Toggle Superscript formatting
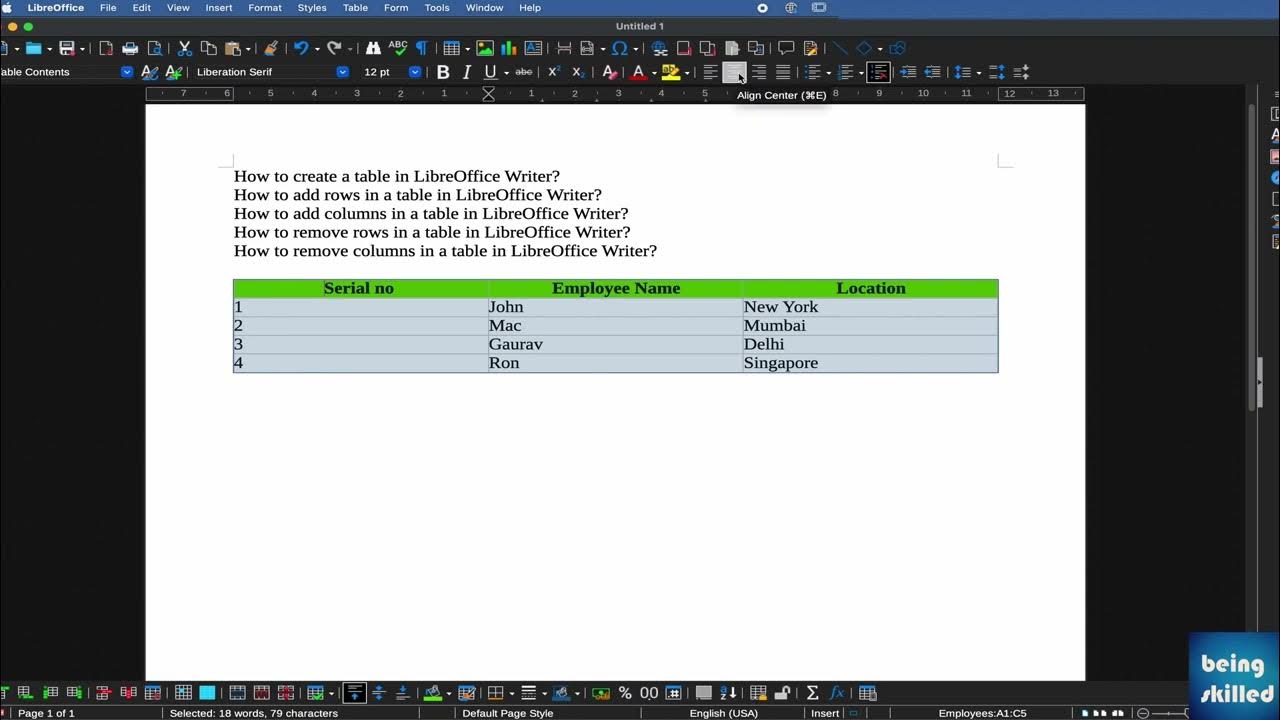Image resolution: width=1280 pixels, height=720 pixels. coord(553,72)
